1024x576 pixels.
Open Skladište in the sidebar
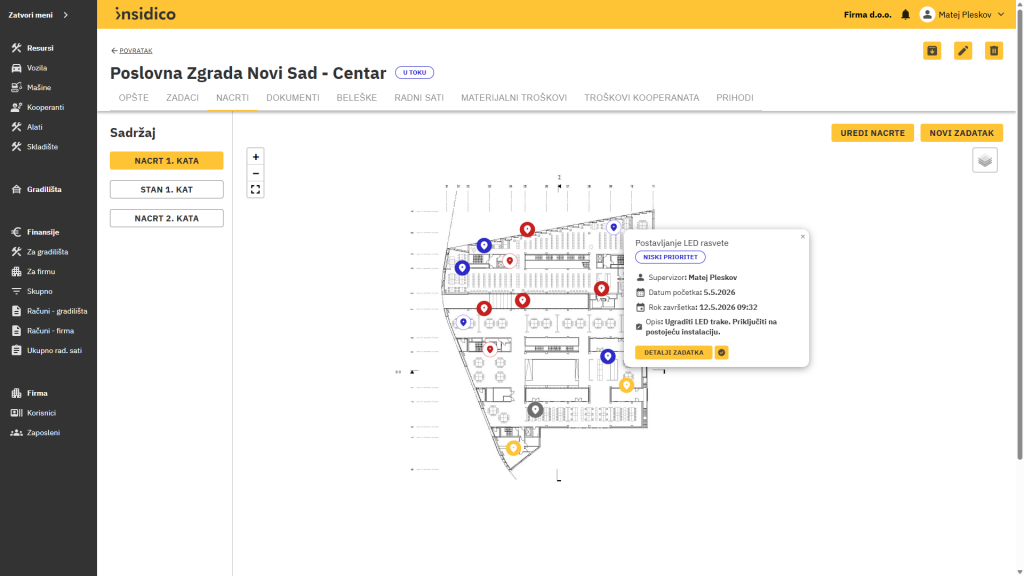coord(42,147)
